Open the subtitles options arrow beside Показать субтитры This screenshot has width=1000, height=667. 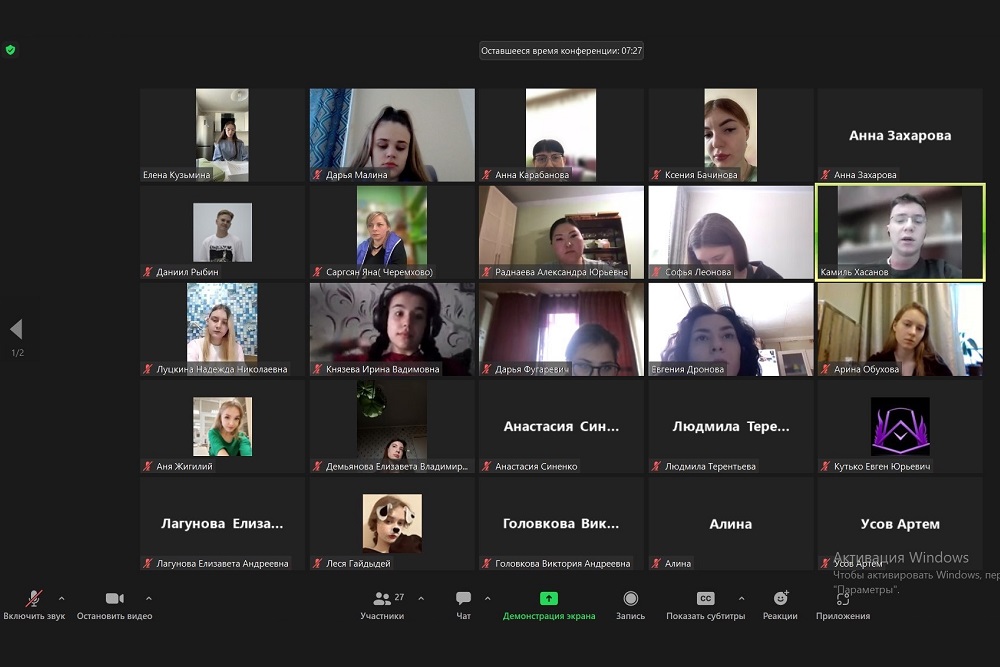click(741, 598)
